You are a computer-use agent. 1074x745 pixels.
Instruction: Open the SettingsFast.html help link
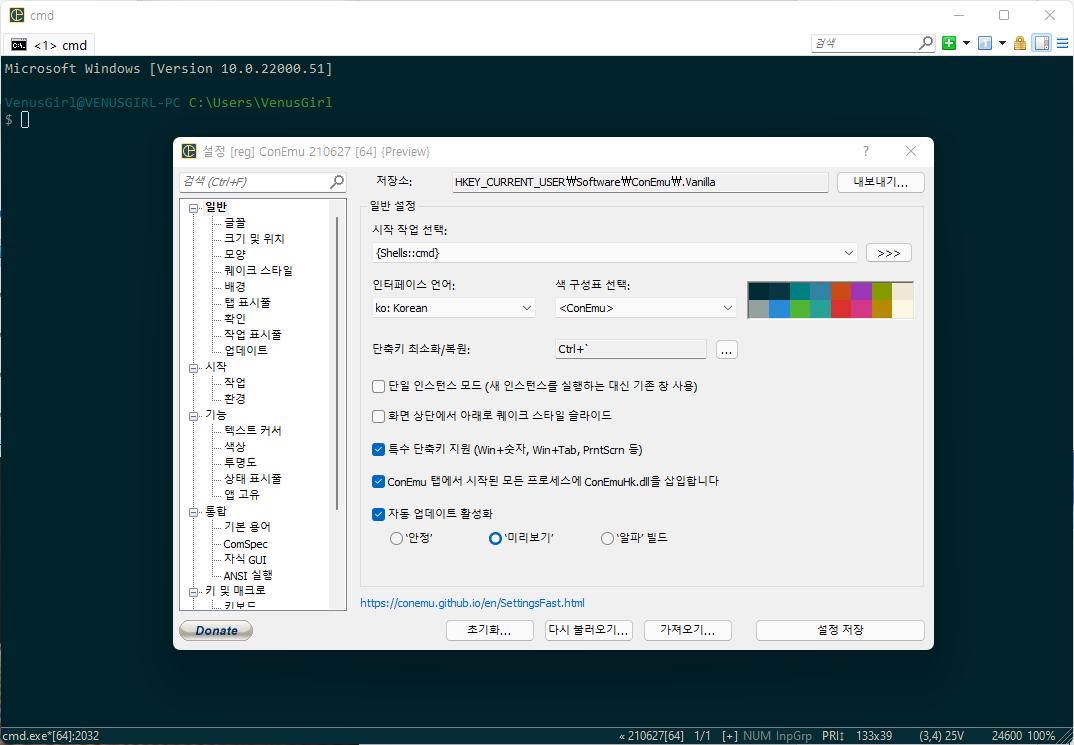click(473, 603)
